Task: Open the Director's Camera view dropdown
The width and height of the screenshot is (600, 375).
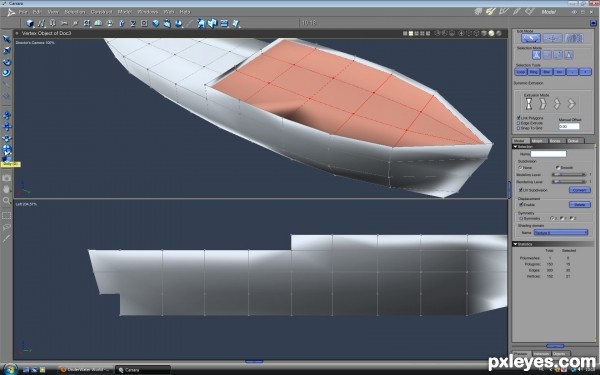Action: click(35, 42)
